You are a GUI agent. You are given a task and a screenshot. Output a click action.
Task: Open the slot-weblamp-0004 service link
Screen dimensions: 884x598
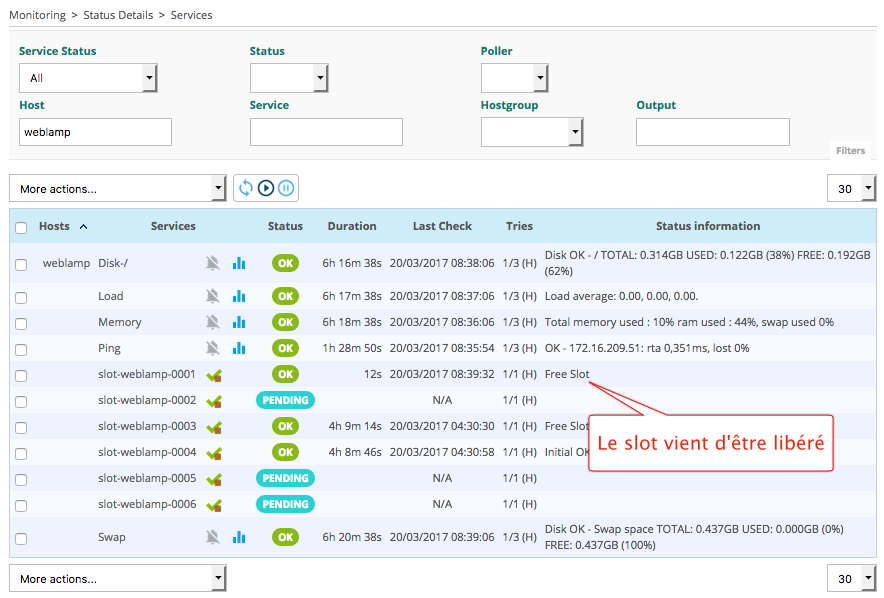pyautogui.click(x=147, y=452)
